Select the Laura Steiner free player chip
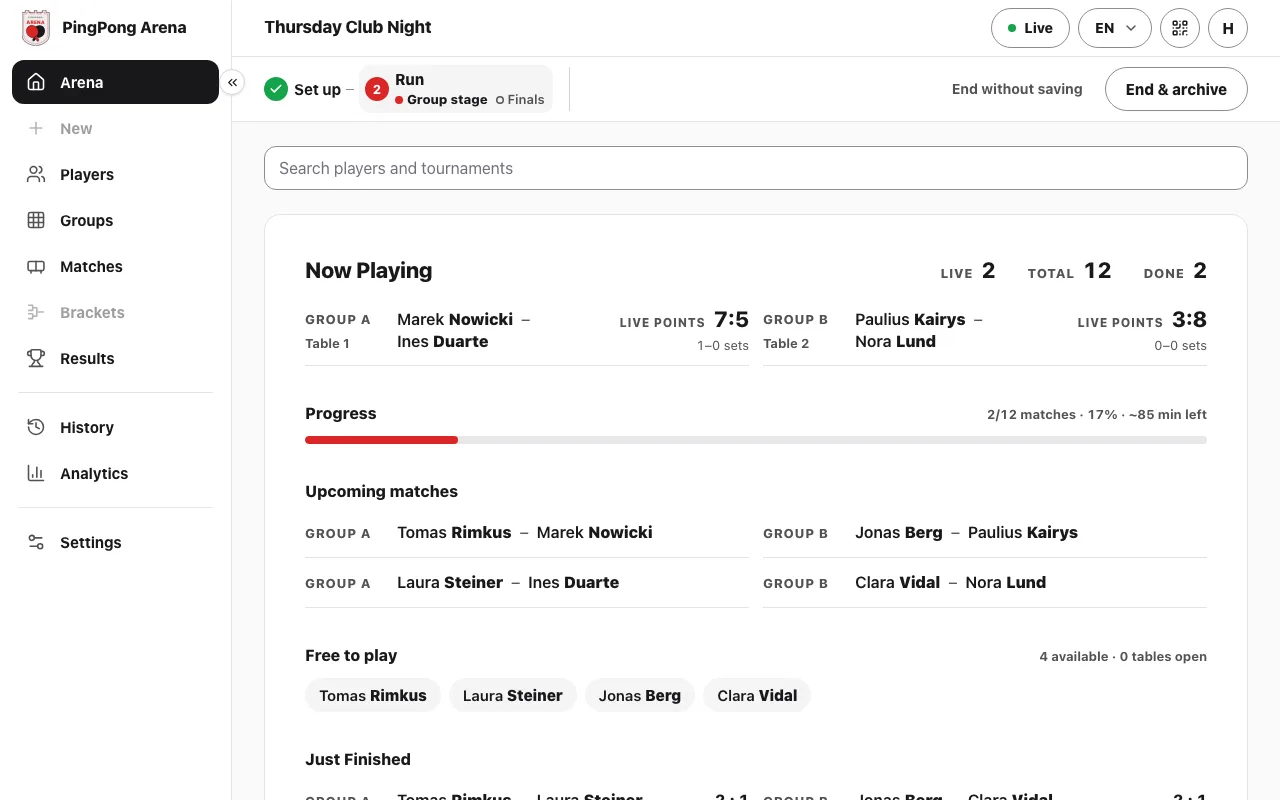The height and width of the screenshot is (800, 1280). pyautogui.click(x=513, y=695)
